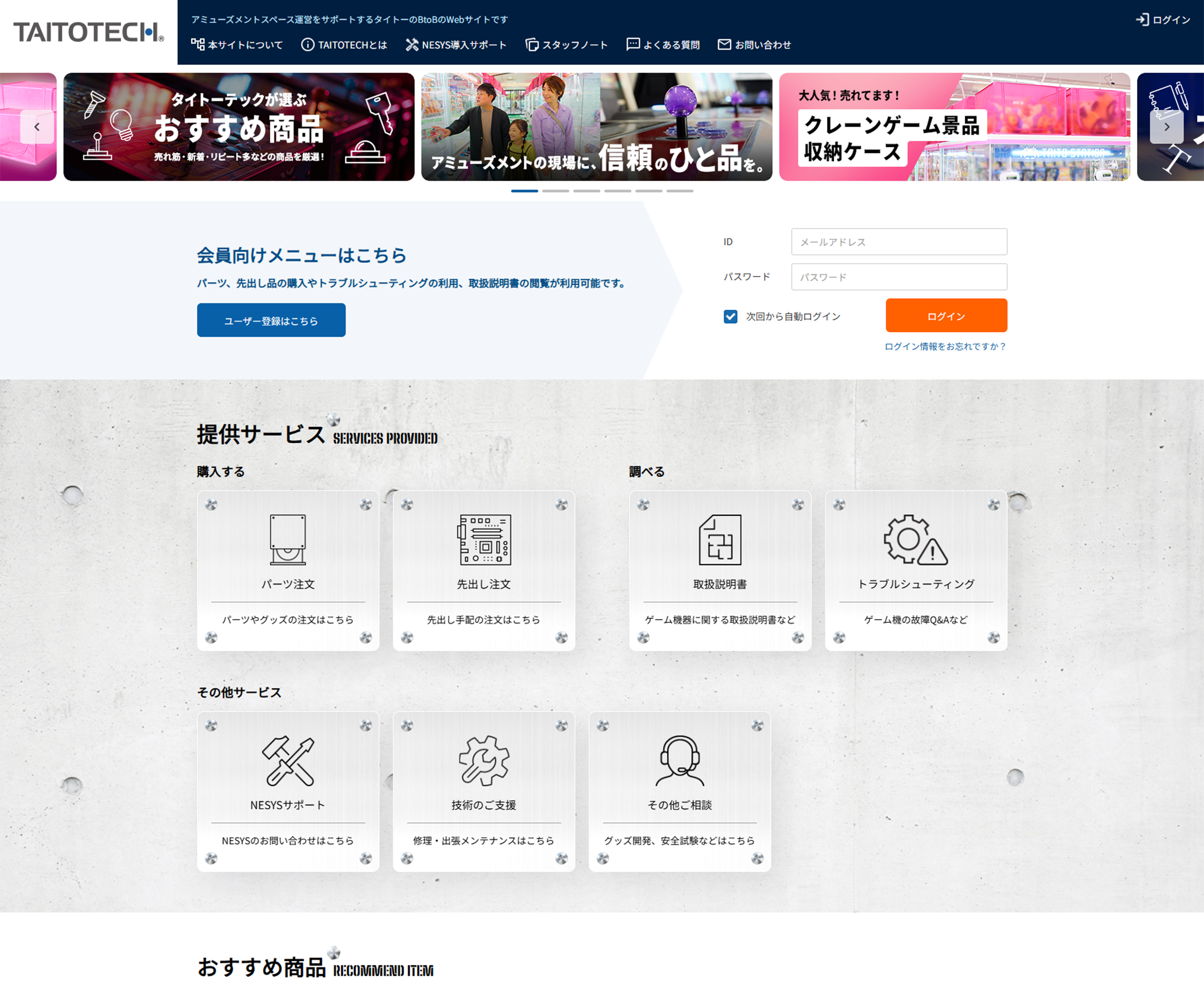Open the TAITOTECHとは menu item
The image size is (1204, 997).
tap(344, 44)
